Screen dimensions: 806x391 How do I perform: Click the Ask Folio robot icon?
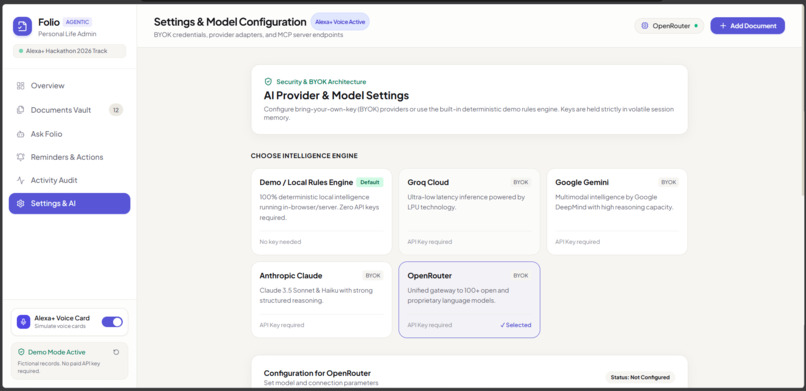pyautogui.click(x=21, y=134)
